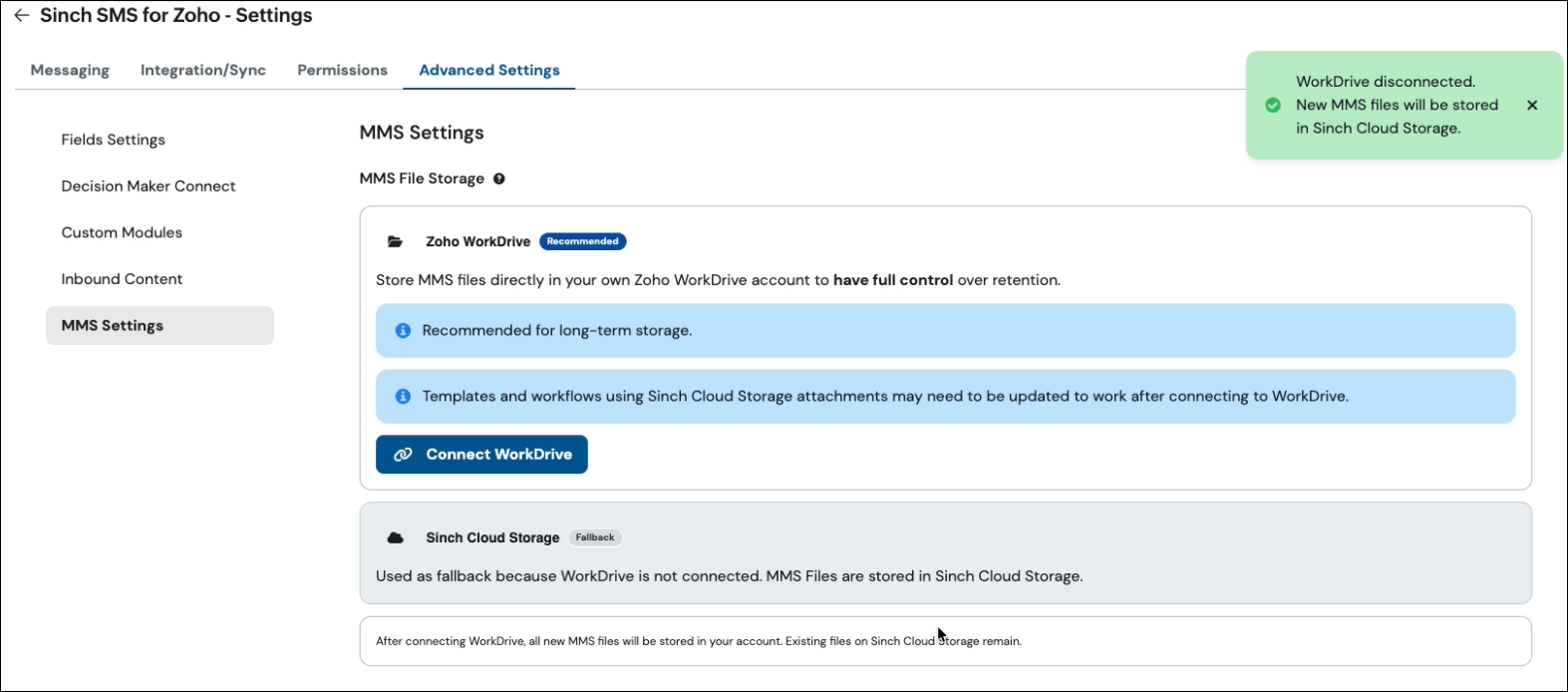Click info icon beside Templates and workflows note
This screenshot has height=692, width=1568.
pyautogui.click(x=403, y=396)
